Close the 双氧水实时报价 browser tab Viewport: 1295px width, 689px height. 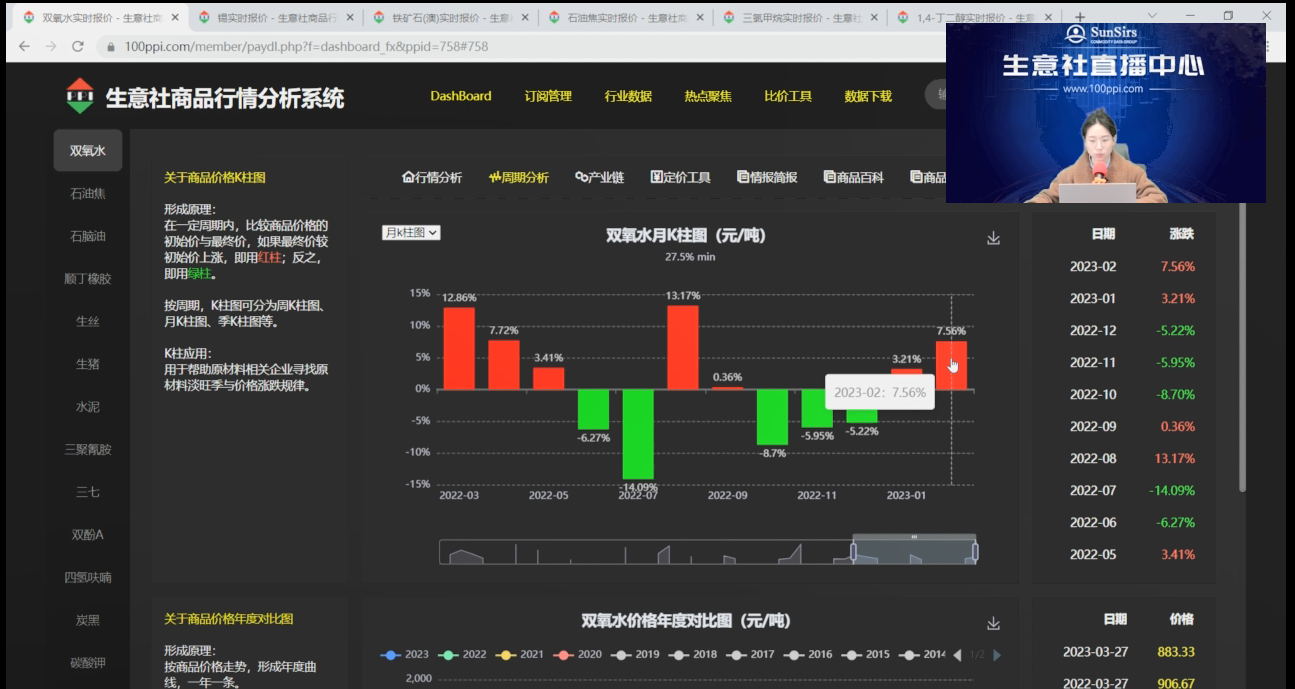tap(177, 18)
